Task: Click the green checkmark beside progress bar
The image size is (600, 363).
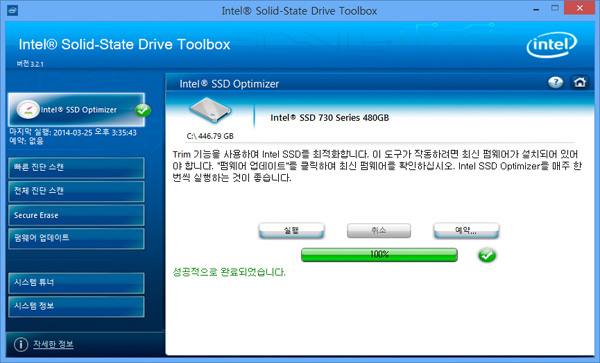Action: point(487,255)
